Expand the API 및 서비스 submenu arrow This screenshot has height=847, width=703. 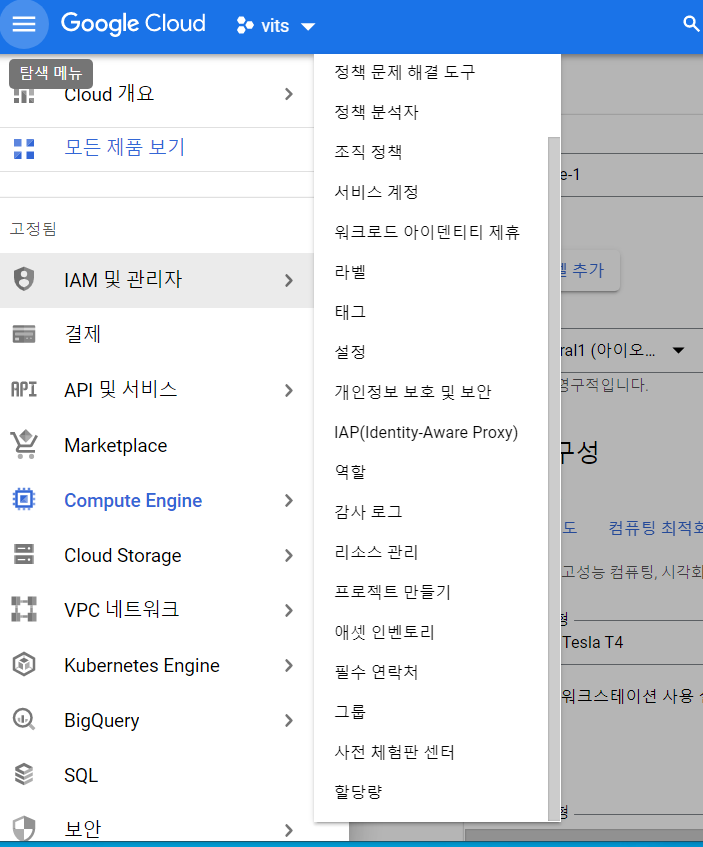click(289, 390)
